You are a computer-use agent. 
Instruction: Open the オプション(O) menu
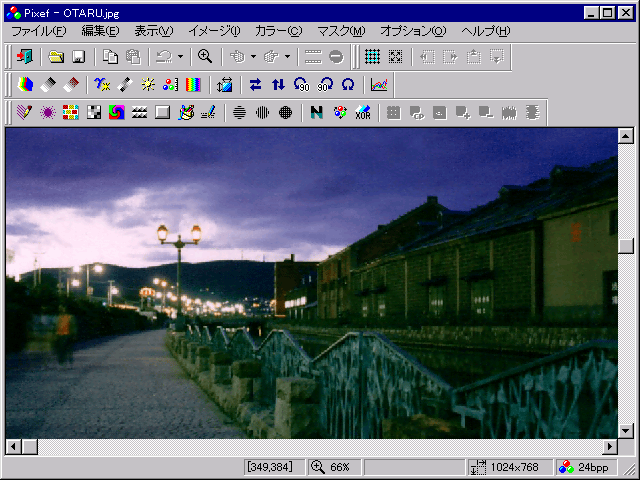point(413,31)
